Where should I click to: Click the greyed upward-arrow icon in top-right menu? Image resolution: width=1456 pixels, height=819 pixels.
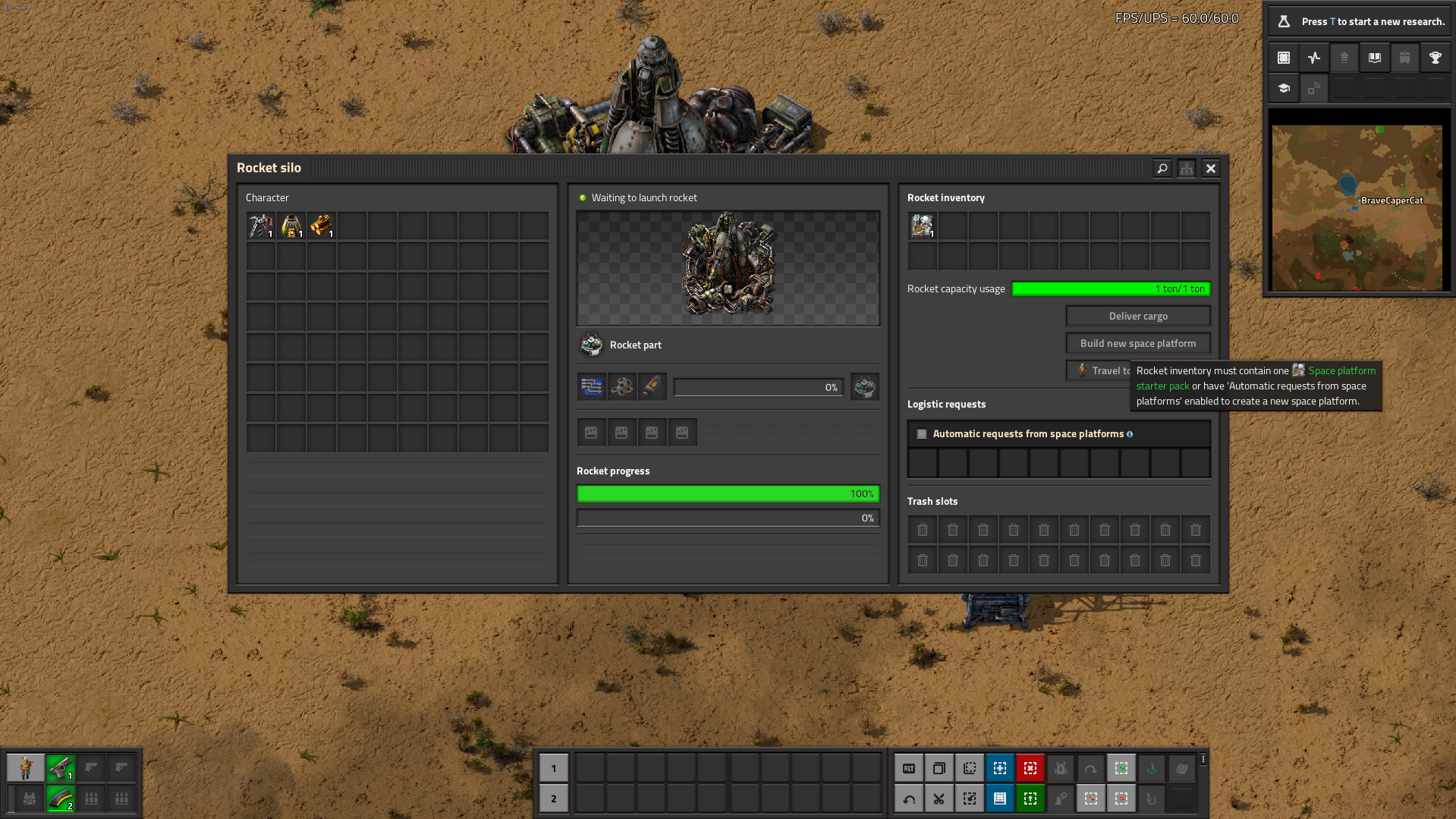point(1344,58)
